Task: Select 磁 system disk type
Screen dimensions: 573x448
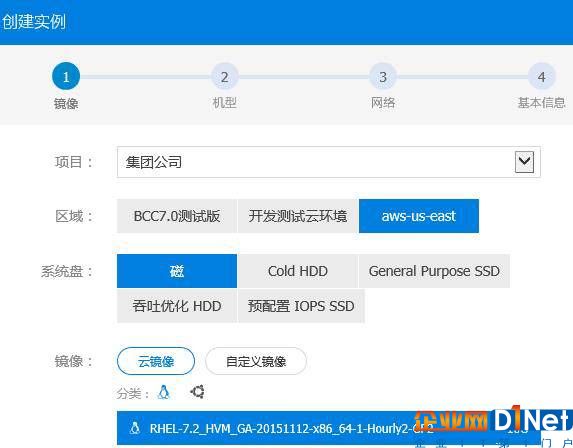Action: coord(177,271)
